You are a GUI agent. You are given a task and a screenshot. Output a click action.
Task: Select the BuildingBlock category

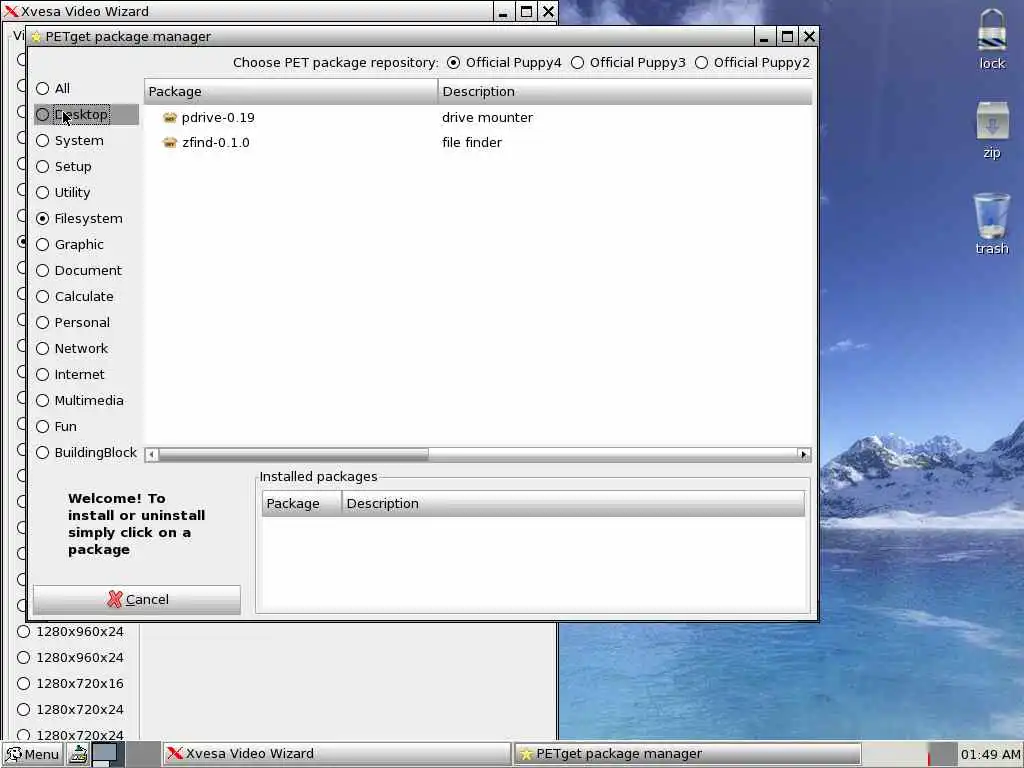coord(87,453)
